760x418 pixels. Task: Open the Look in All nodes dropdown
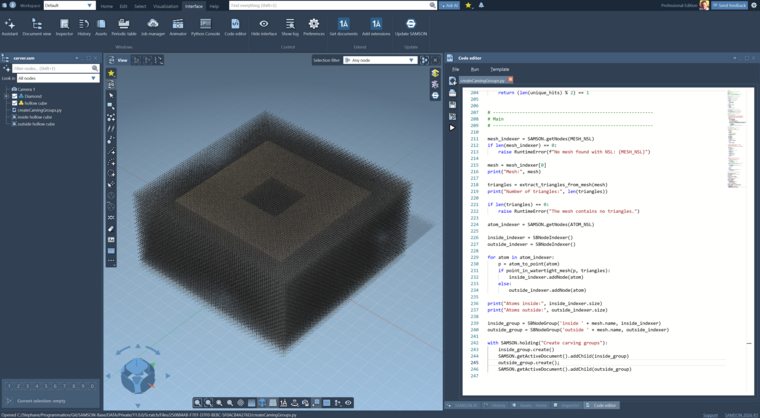click(57, 78)
